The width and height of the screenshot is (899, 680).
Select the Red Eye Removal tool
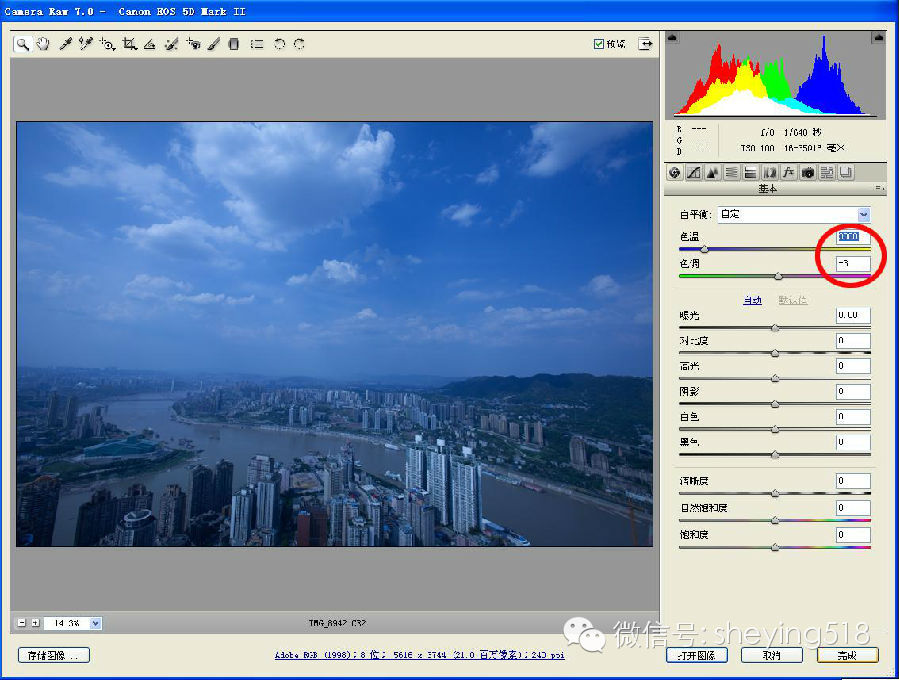click(x=194, y=44)
